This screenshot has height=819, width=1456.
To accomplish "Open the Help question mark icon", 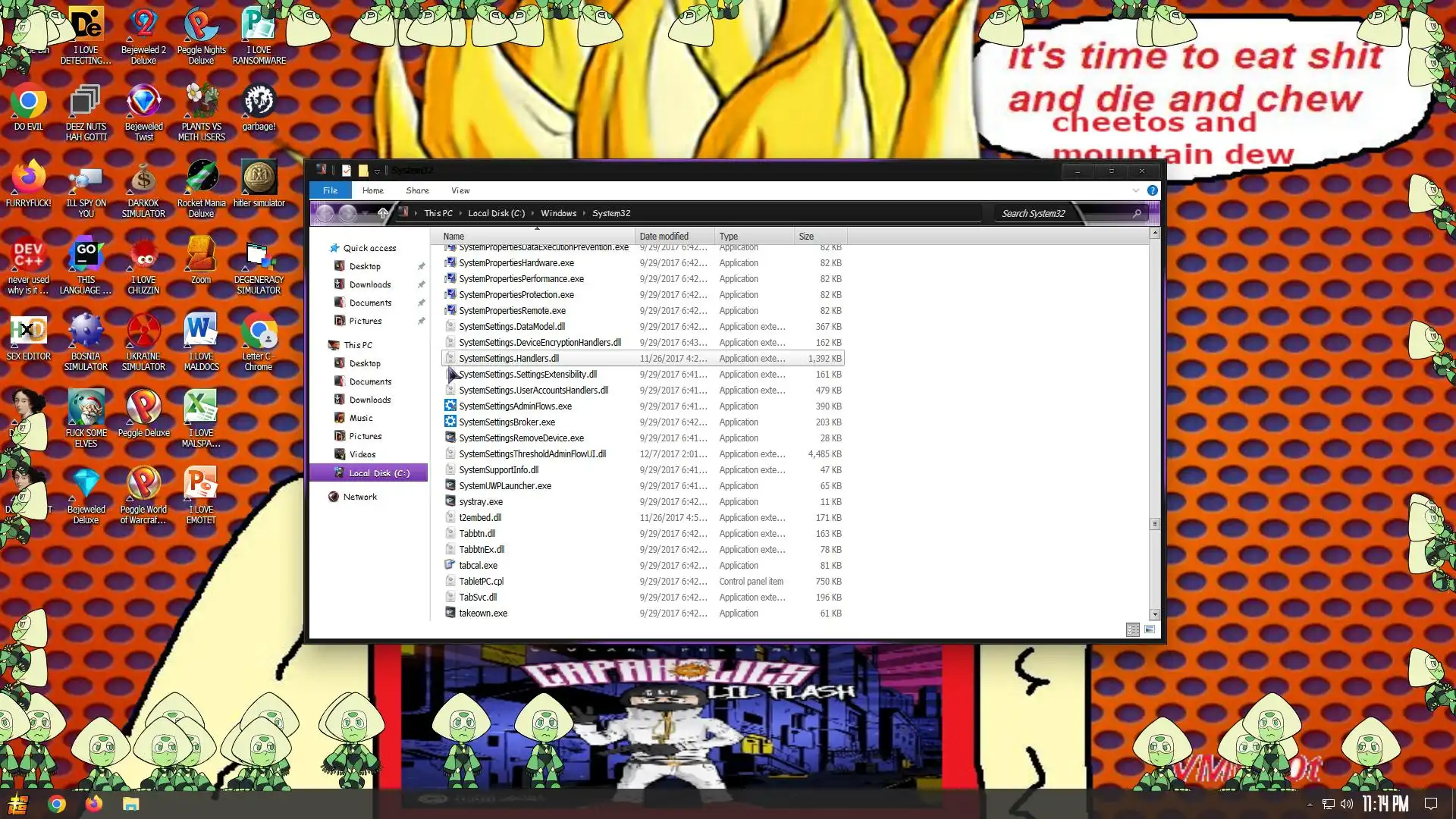I will coord(1152,190).
